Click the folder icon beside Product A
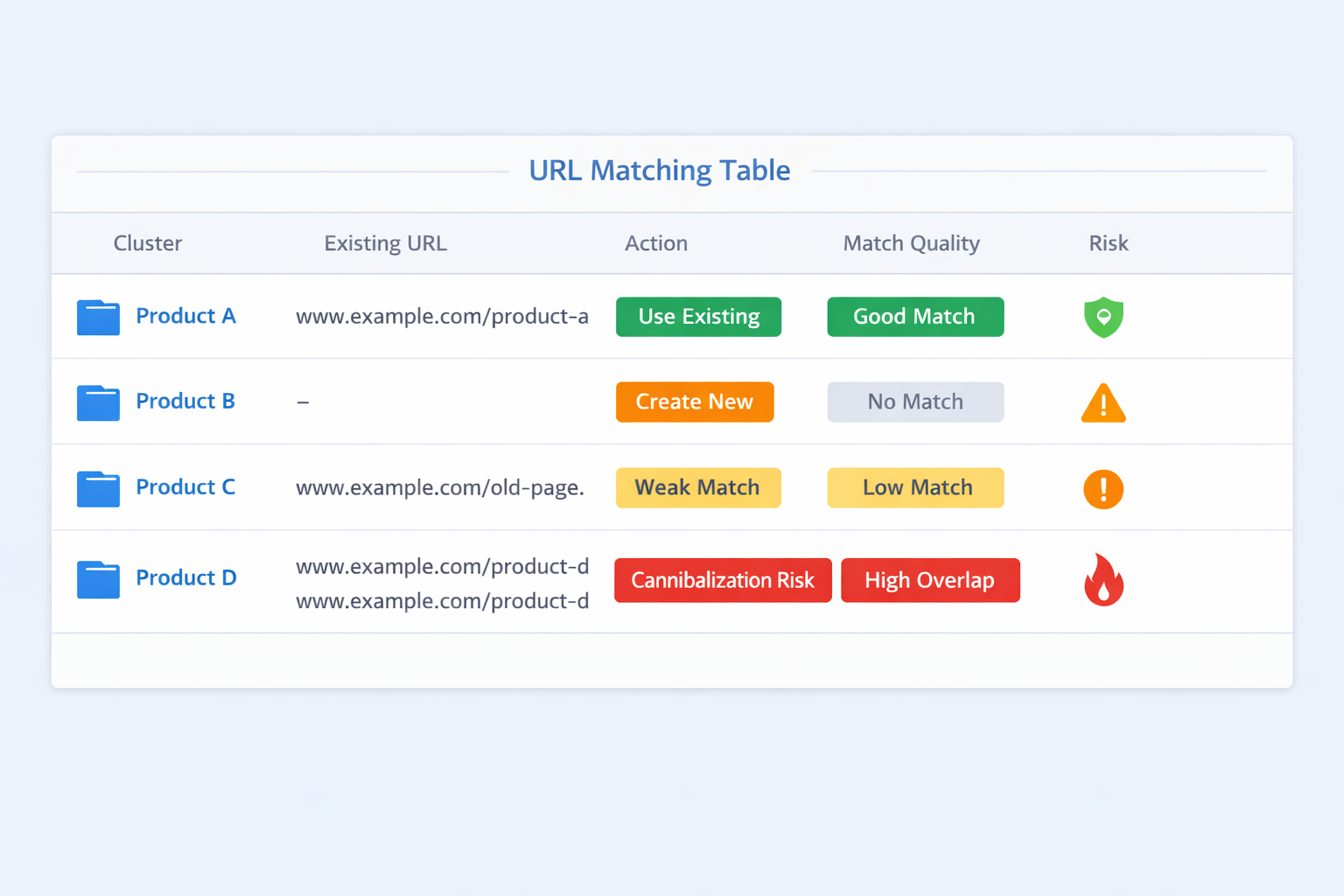 point(98,317)
